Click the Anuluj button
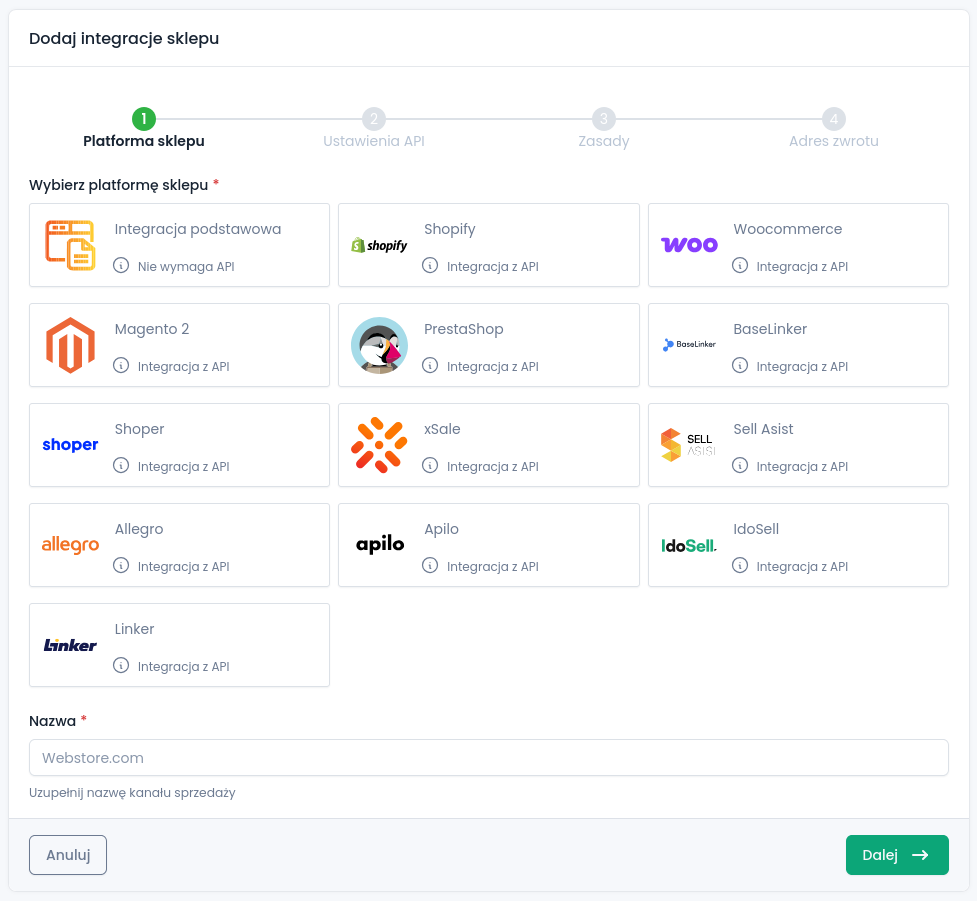Viewport: 977px width, 901px height. pyautogui.click(x=68, y=855)
